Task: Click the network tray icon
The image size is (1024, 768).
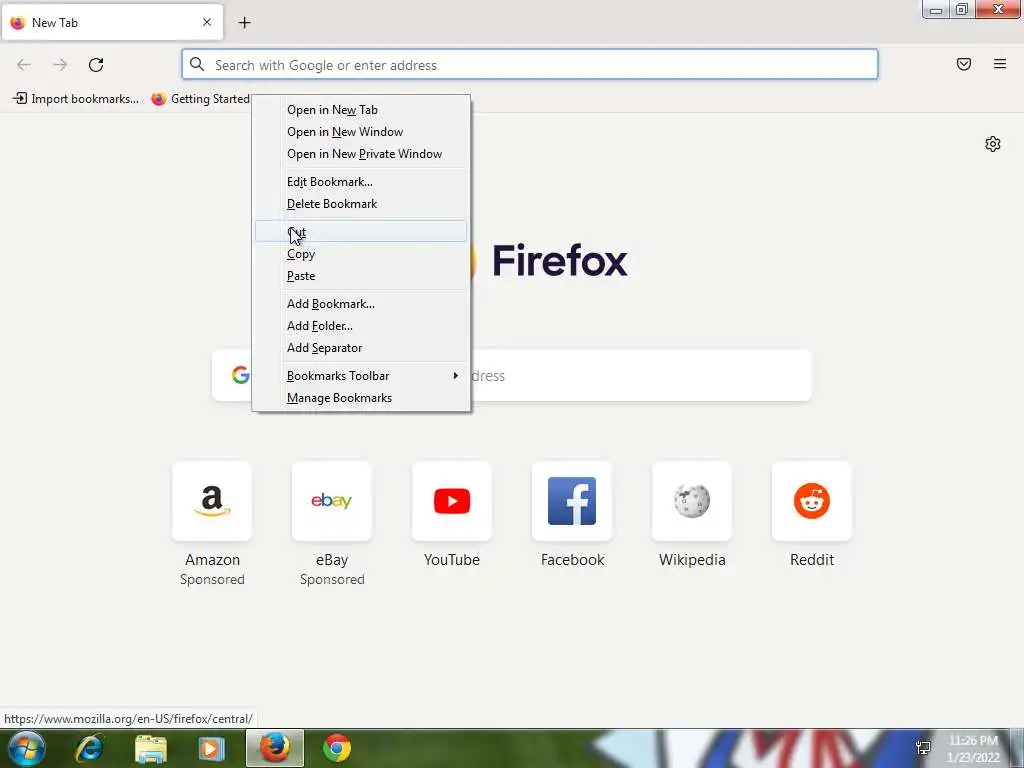Action: [x=923, y=748]
